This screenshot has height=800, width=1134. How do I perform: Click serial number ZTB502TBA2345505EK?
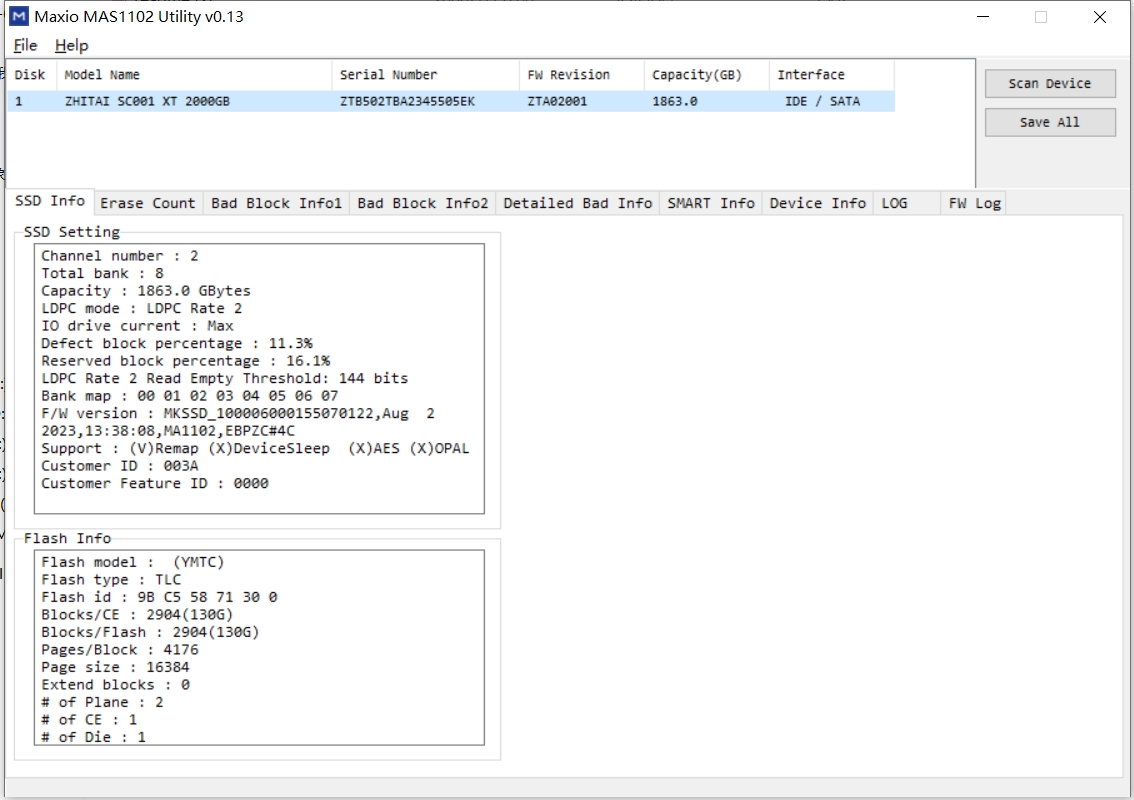point(407,101)
